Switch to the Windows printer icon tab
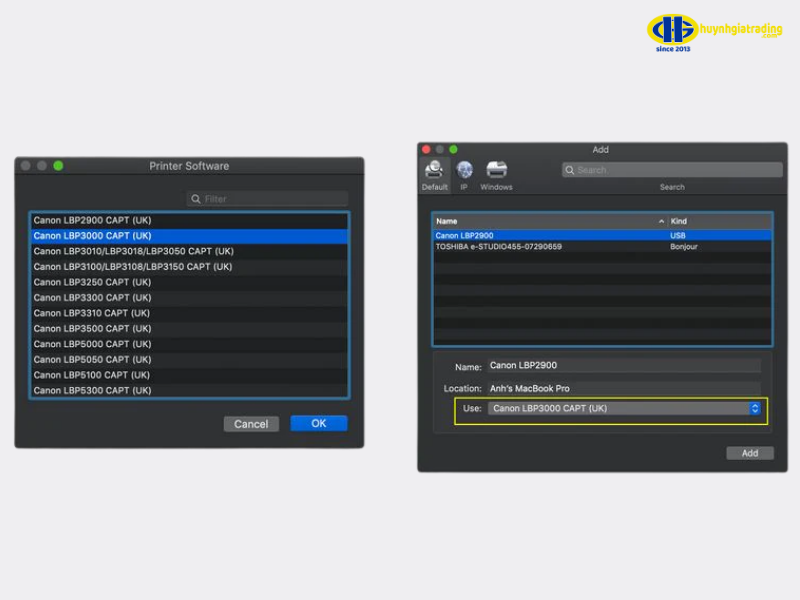Viewport: 800px width, 600px height. 496,171
